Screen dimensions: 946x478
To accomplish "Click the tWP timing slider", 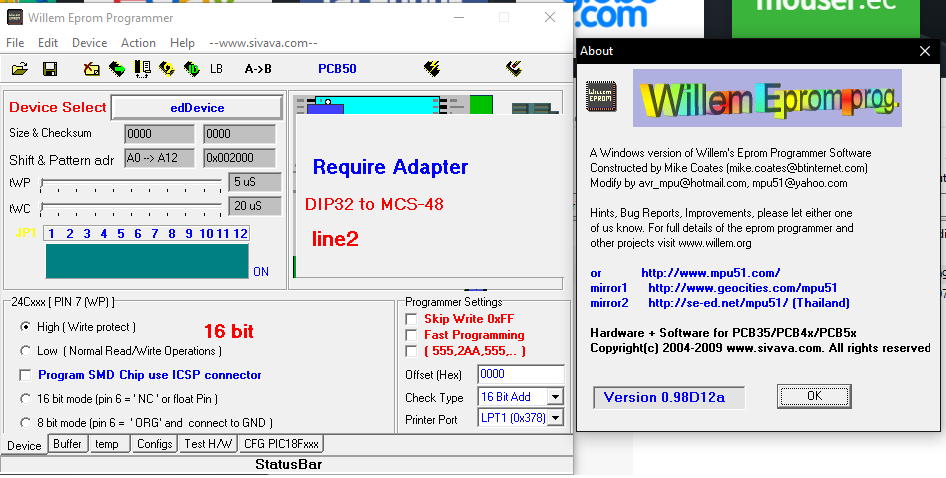I will click(132, 184).
